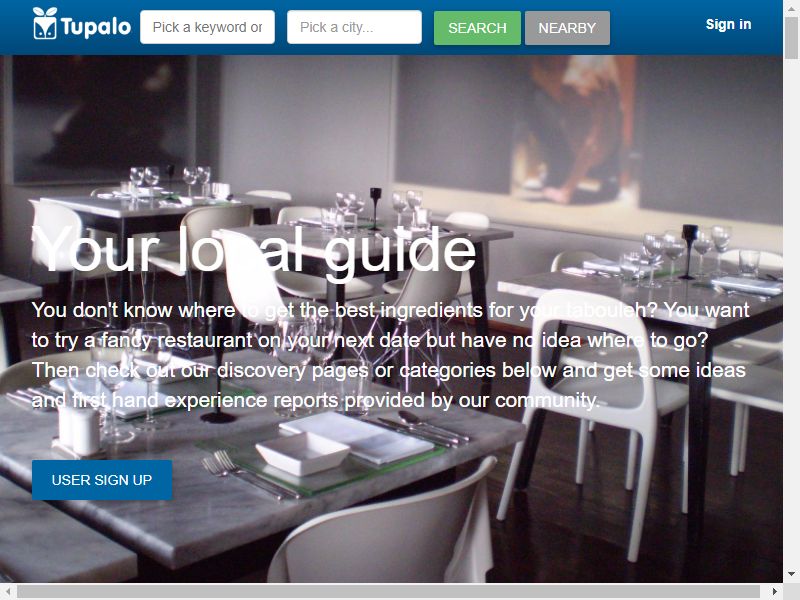Click the gray NEARBY button

(x=567, y=28)
